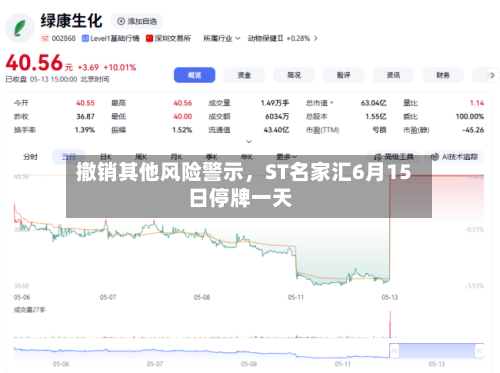
Task: Click left handle of chart range slider
Action: pyautogui.click(x=394, y=351)
